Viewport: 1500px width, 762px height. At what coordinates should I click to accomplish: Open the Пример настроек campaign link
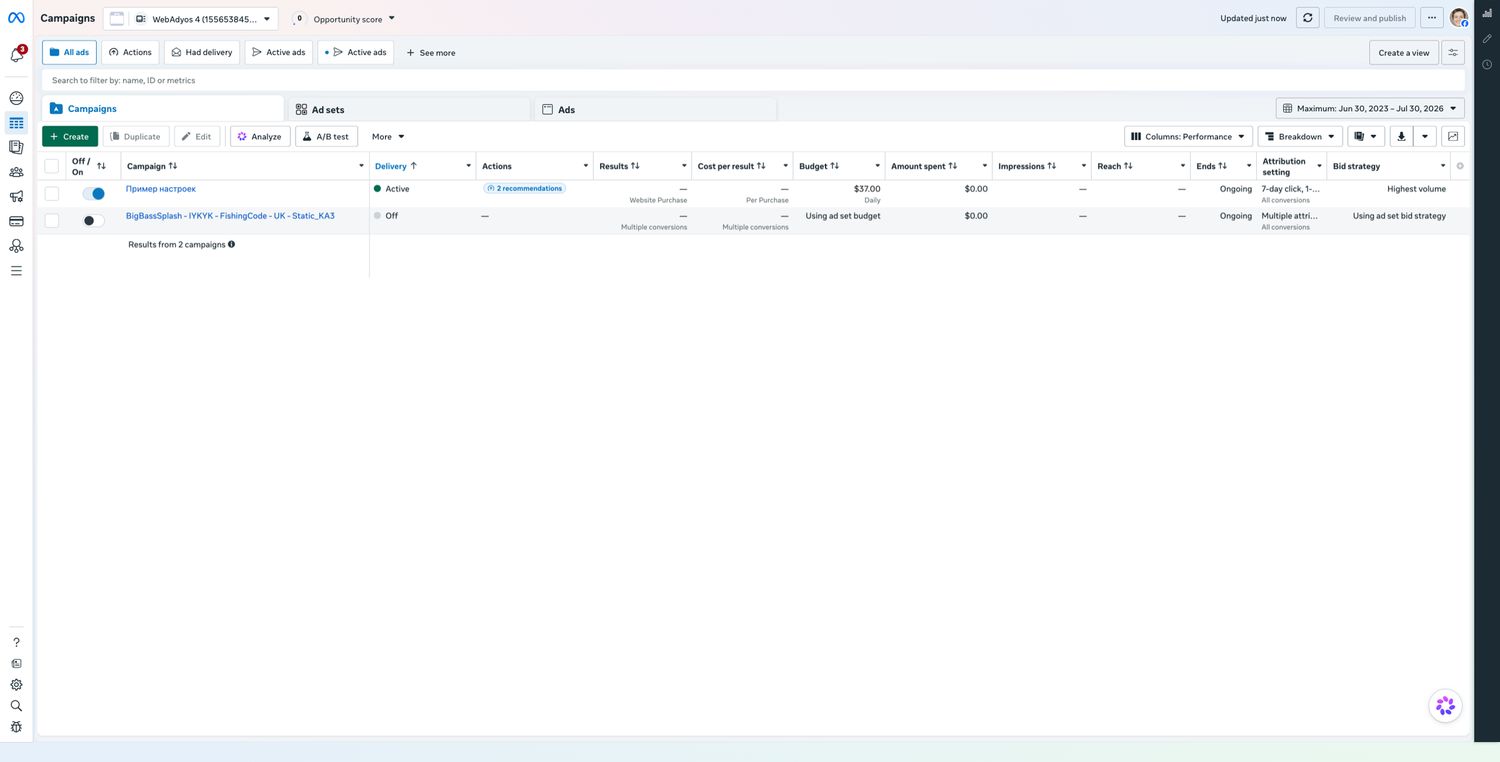coord(161,188)
